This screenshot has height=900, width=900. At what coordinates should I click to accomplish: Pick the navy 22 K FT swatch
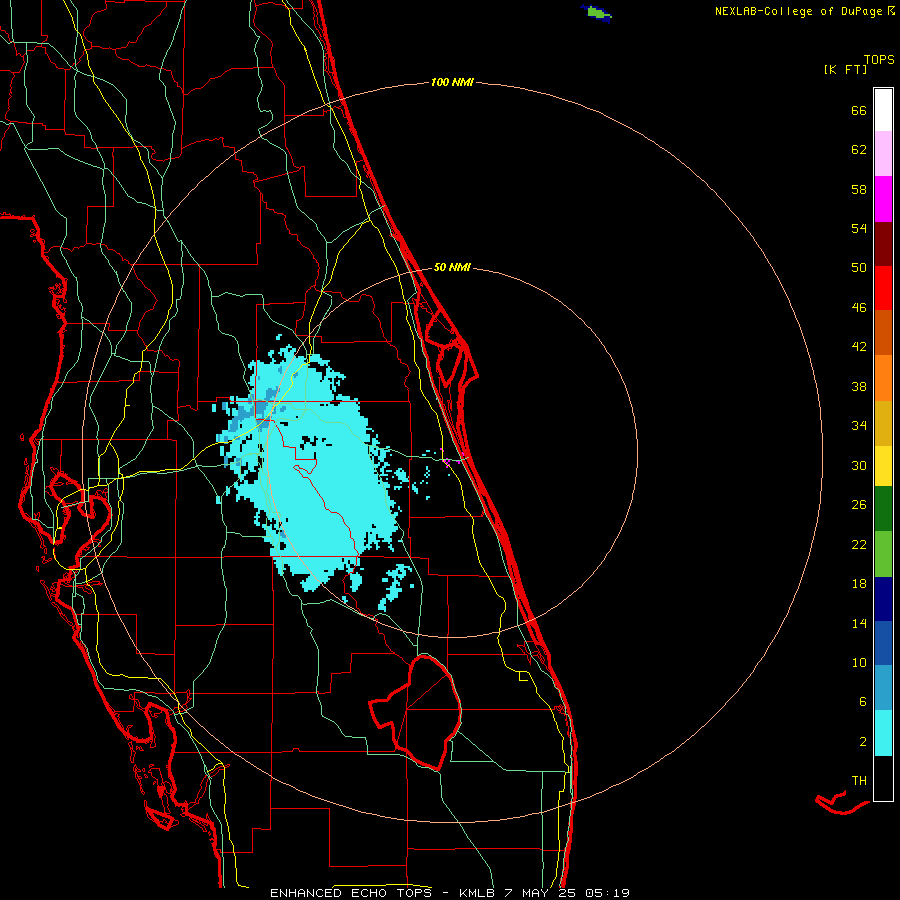(883, 599)
